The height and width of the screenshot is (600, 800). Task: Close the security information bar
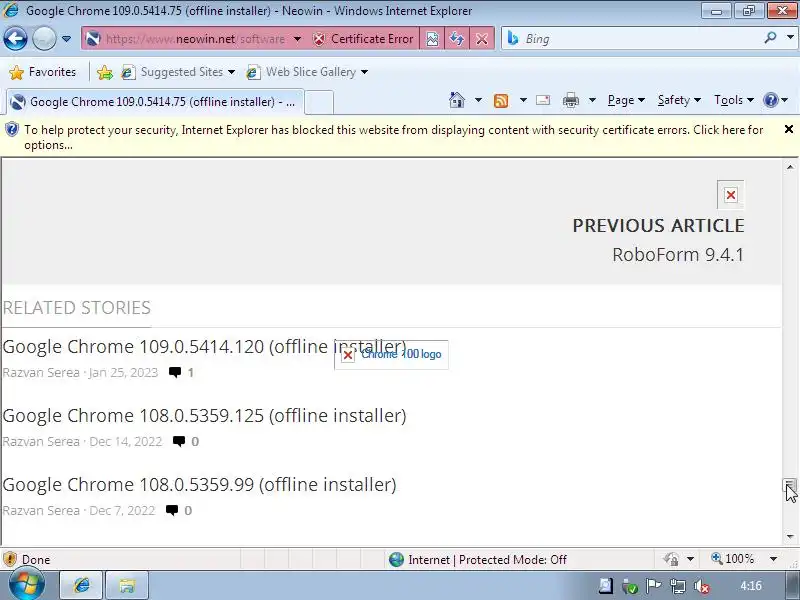pyautogui.click(x=789, y=130)
